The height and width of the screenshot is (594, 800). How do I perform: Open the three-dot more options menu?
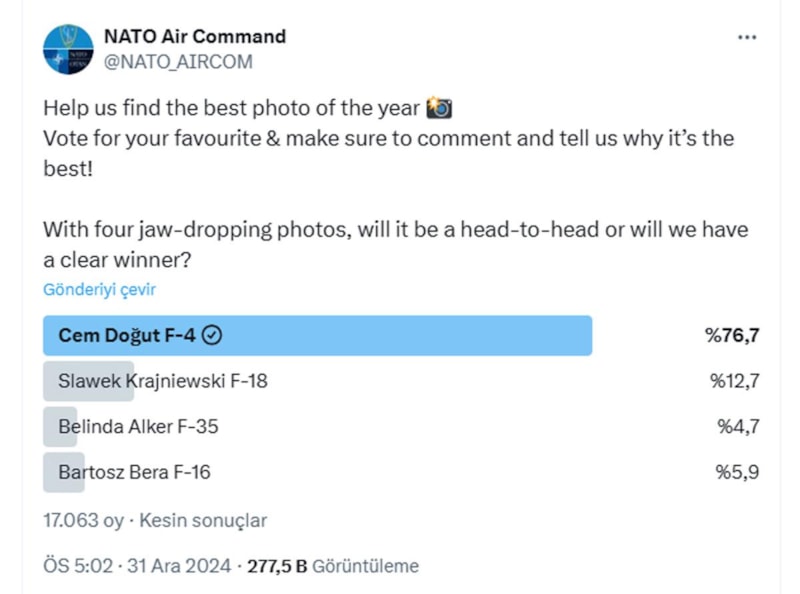747,37
